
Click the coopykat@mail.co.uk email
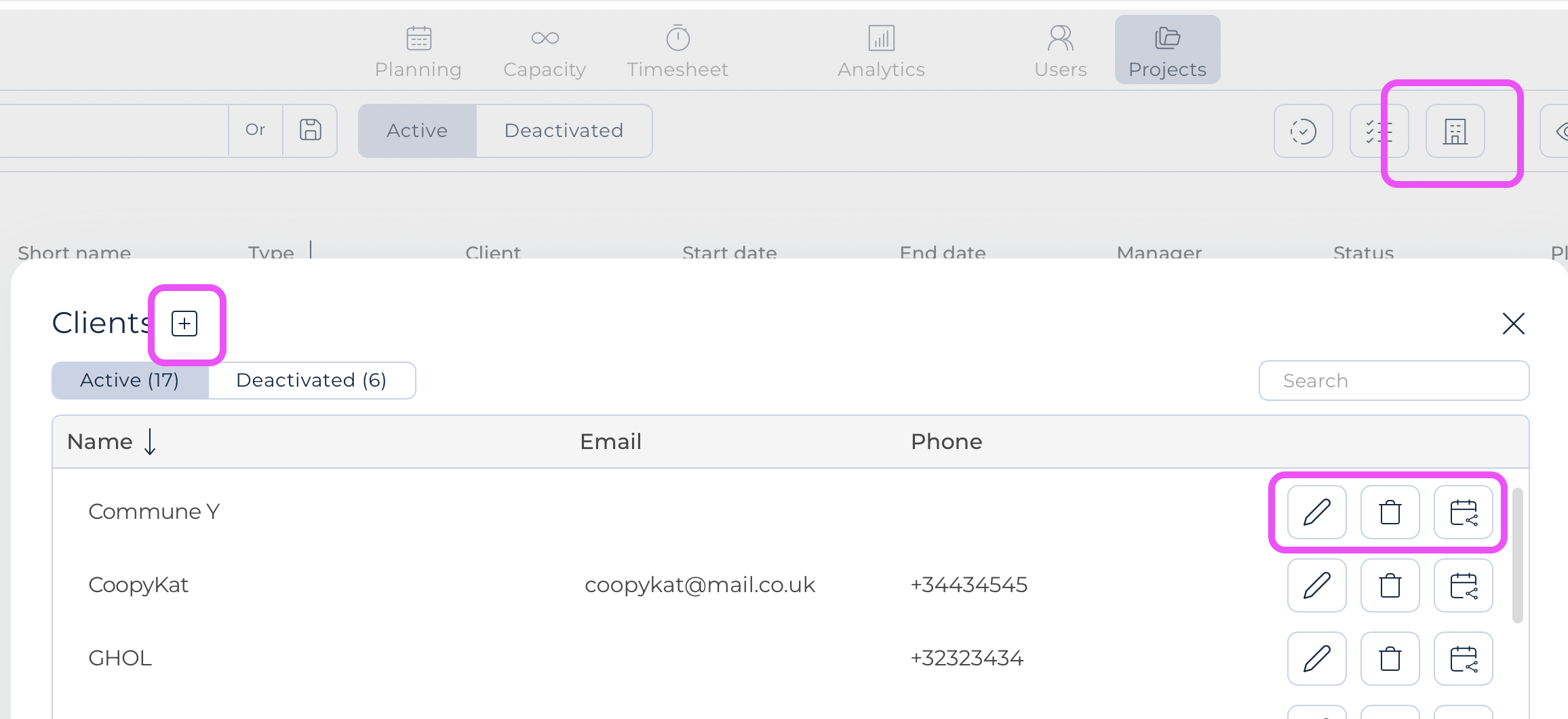[700, 585]
